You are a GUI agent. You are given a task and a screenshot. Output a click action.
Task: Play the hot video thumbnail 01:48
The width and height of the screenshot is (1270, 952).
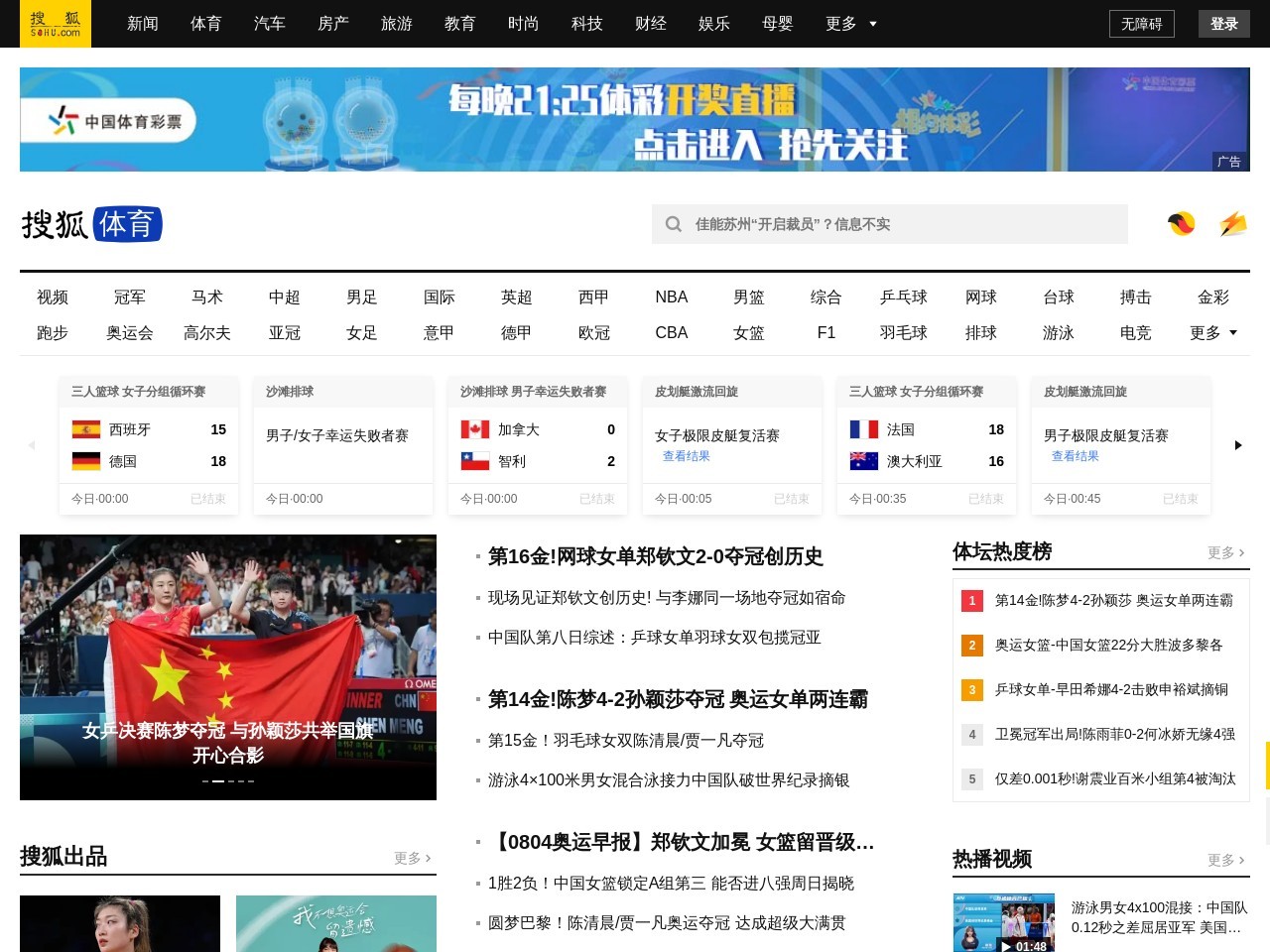[x=1003, y=923]
